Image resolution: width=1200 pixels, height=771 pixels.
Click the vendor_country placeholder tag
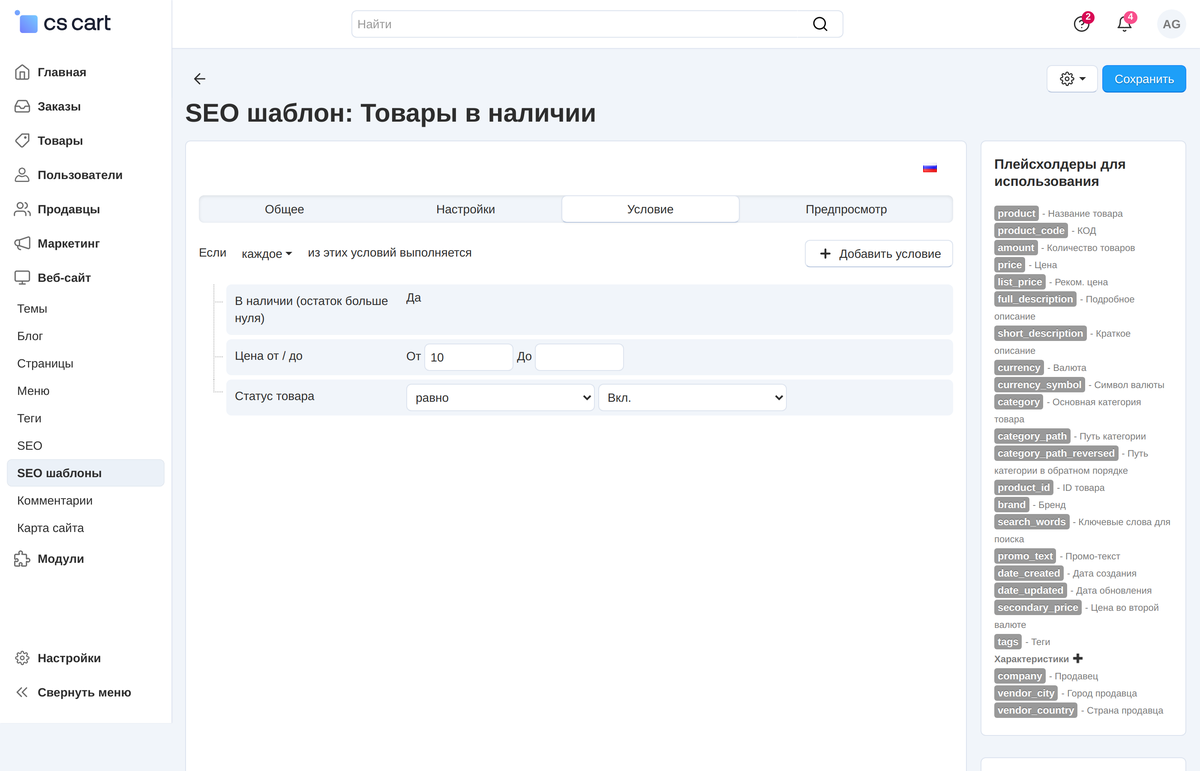coord(1036,710)
